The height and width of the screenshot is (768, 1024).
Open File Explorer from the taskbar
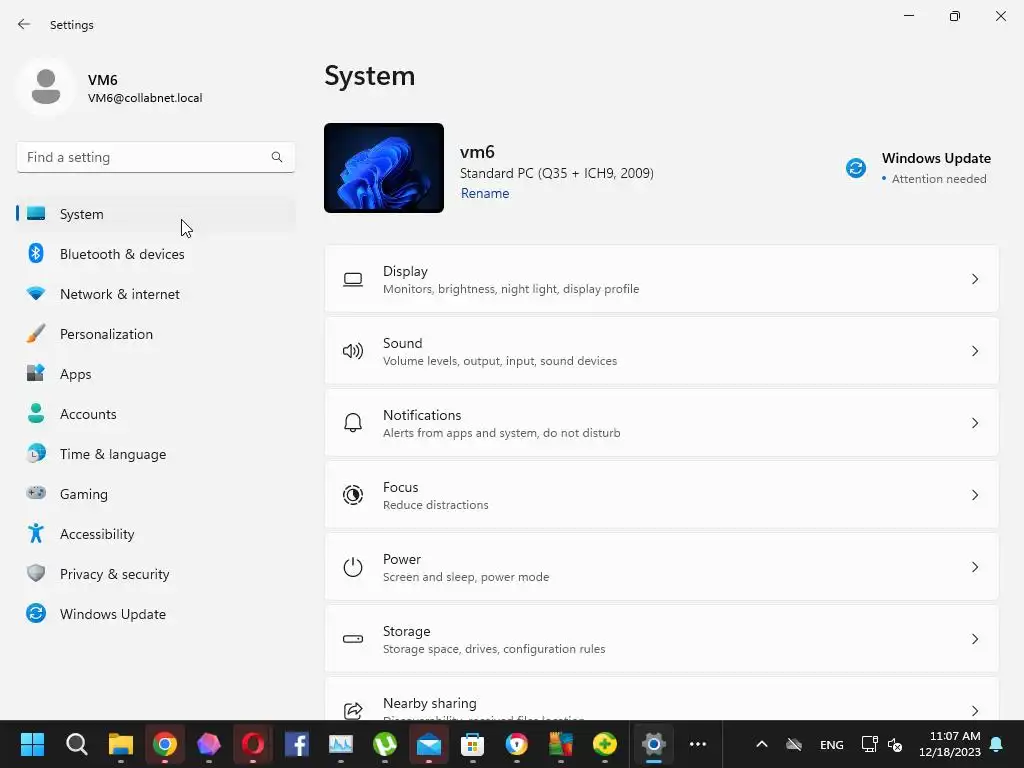pyautogui.click(x=121, y=744)
